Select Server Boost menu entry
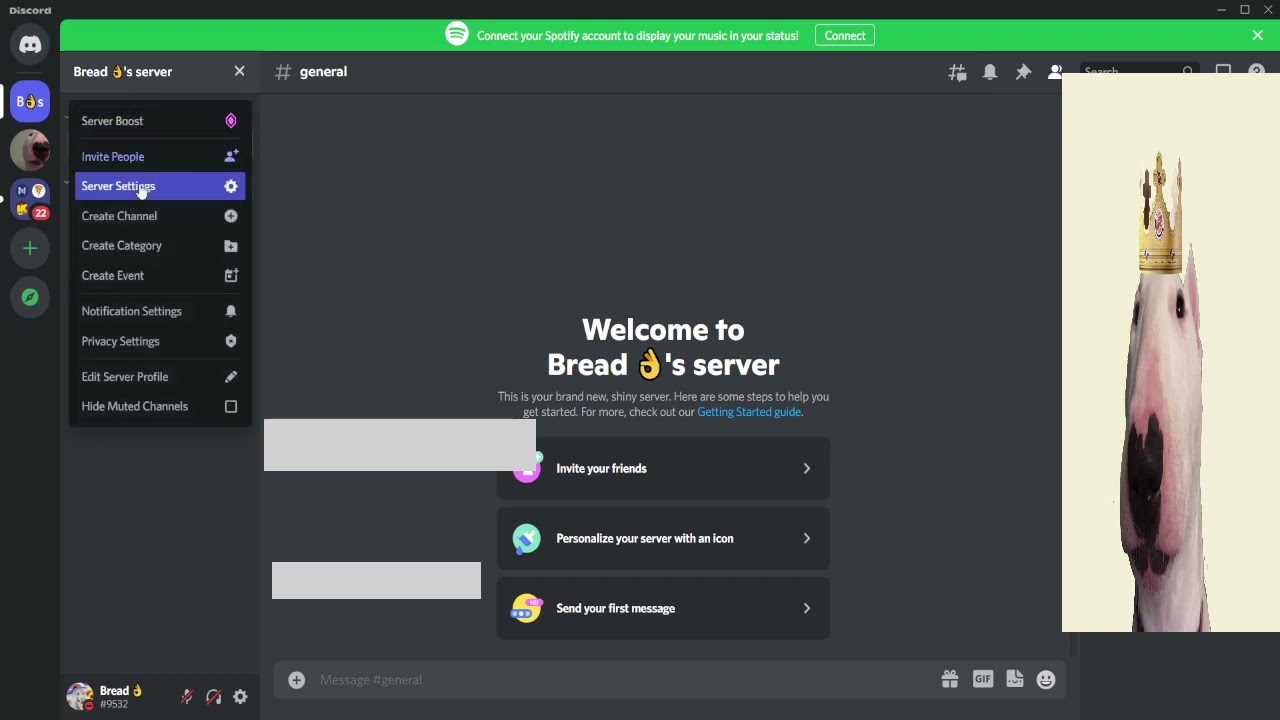The height and width of the screenshot is (720, 1280). (160, 121)
